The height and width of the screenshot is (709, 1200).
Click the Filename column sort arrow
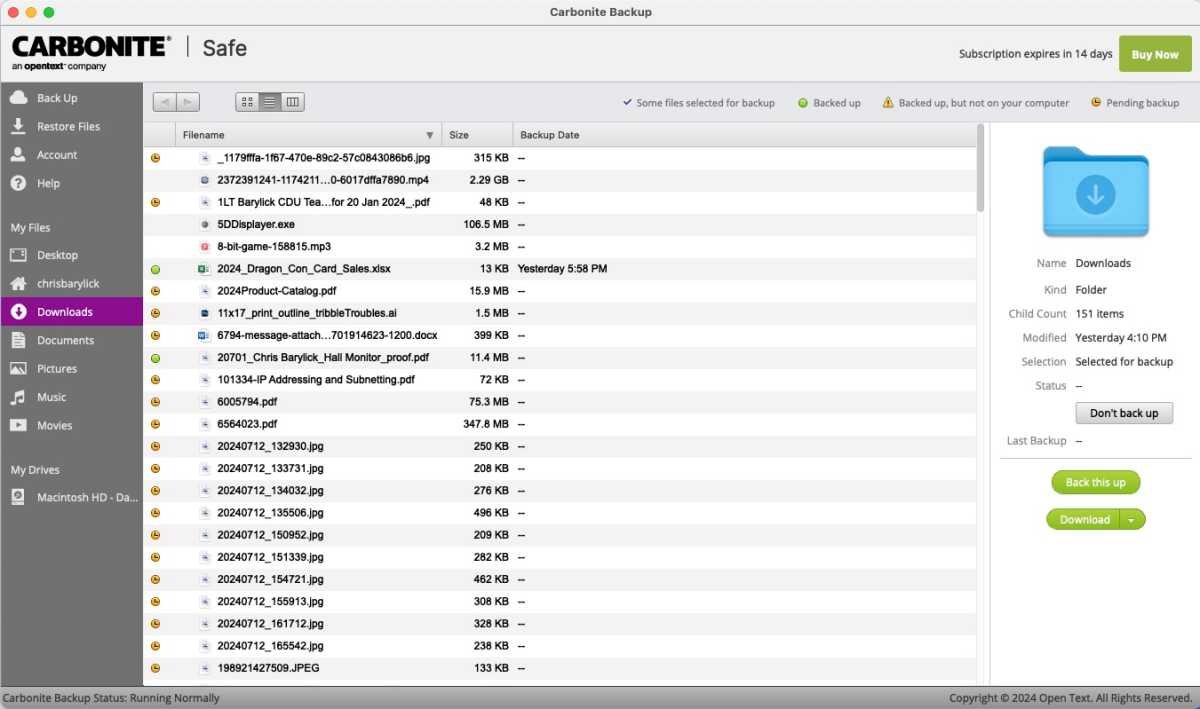click(430, 135)
